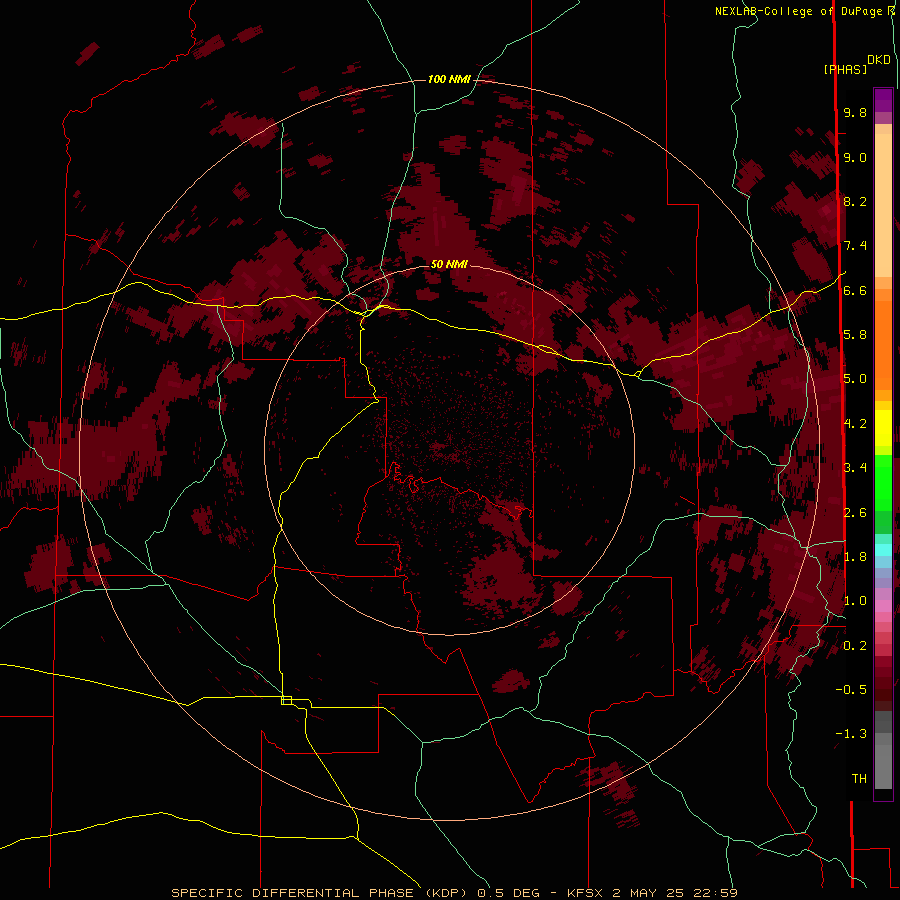Click the -0.5 scale value
The height and width of the screenshot is (900, 900).
(851, 689)
